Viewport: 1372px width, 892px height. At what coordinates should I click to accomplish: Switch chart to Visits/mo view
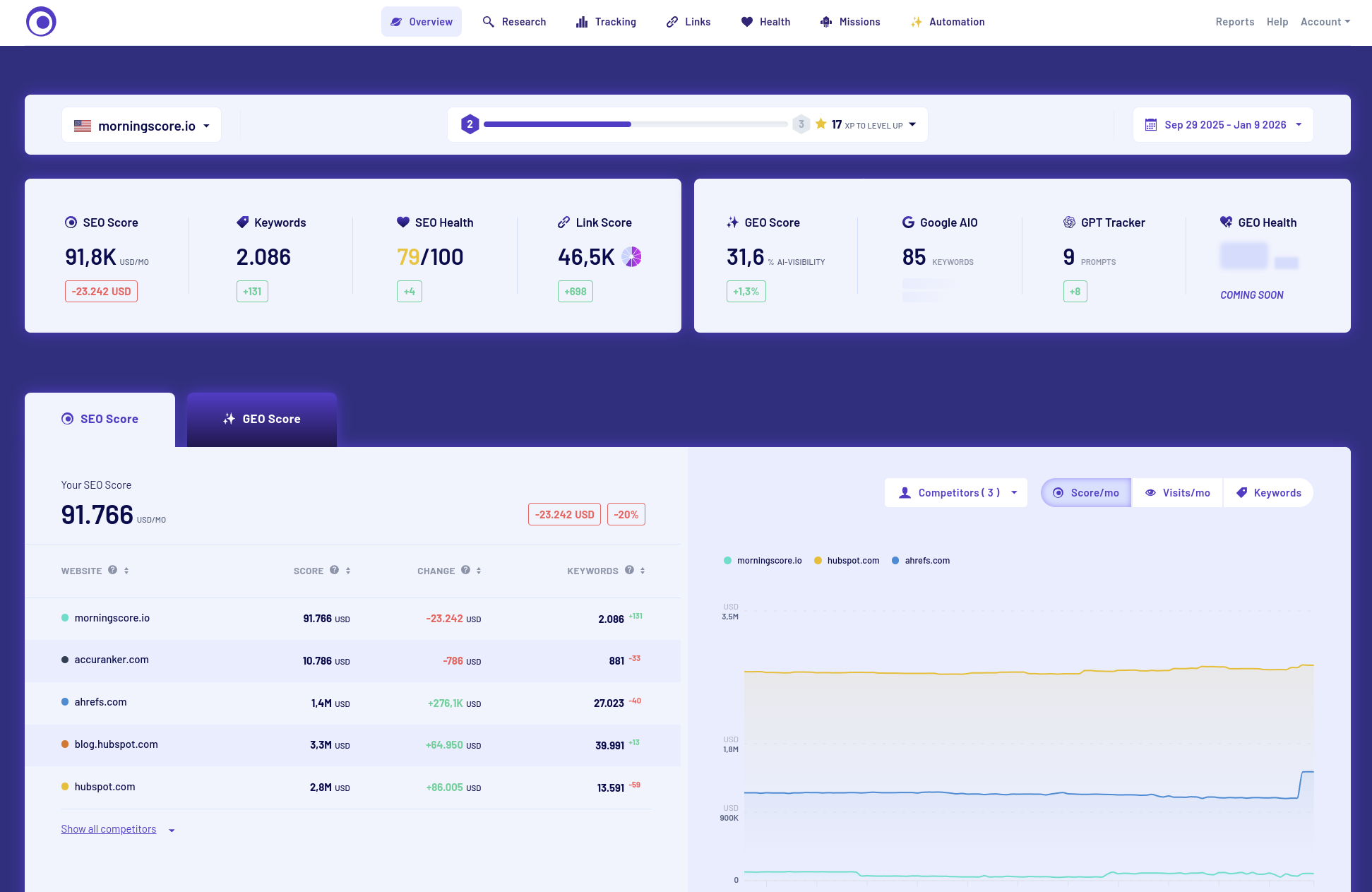[x=1177, y=493]
